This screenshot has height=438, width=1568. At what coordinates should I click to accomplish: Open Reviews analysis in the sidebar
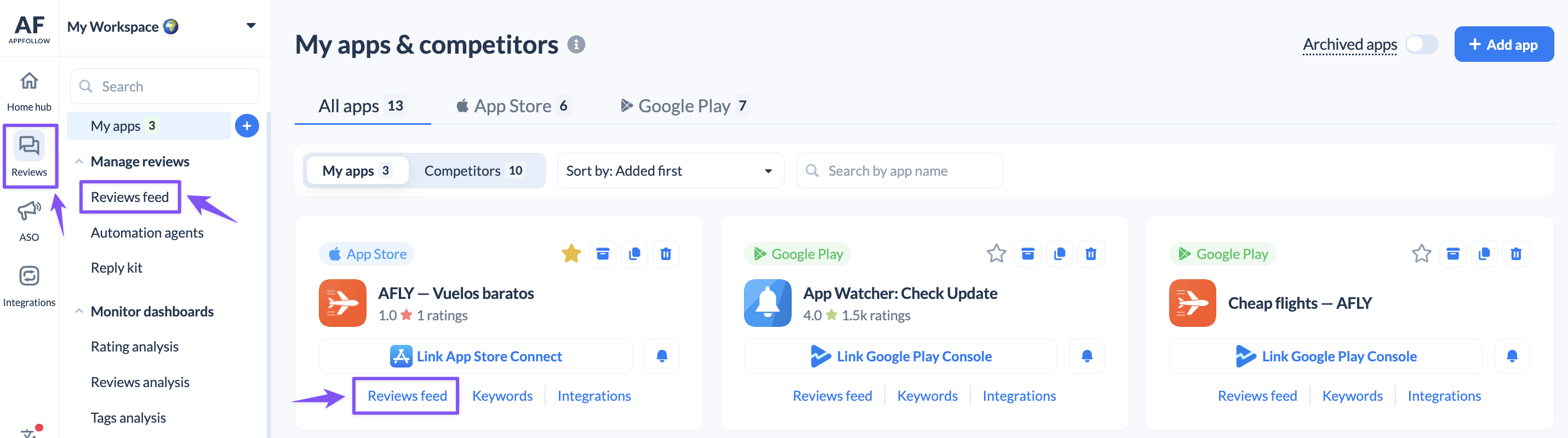[140, 382]
